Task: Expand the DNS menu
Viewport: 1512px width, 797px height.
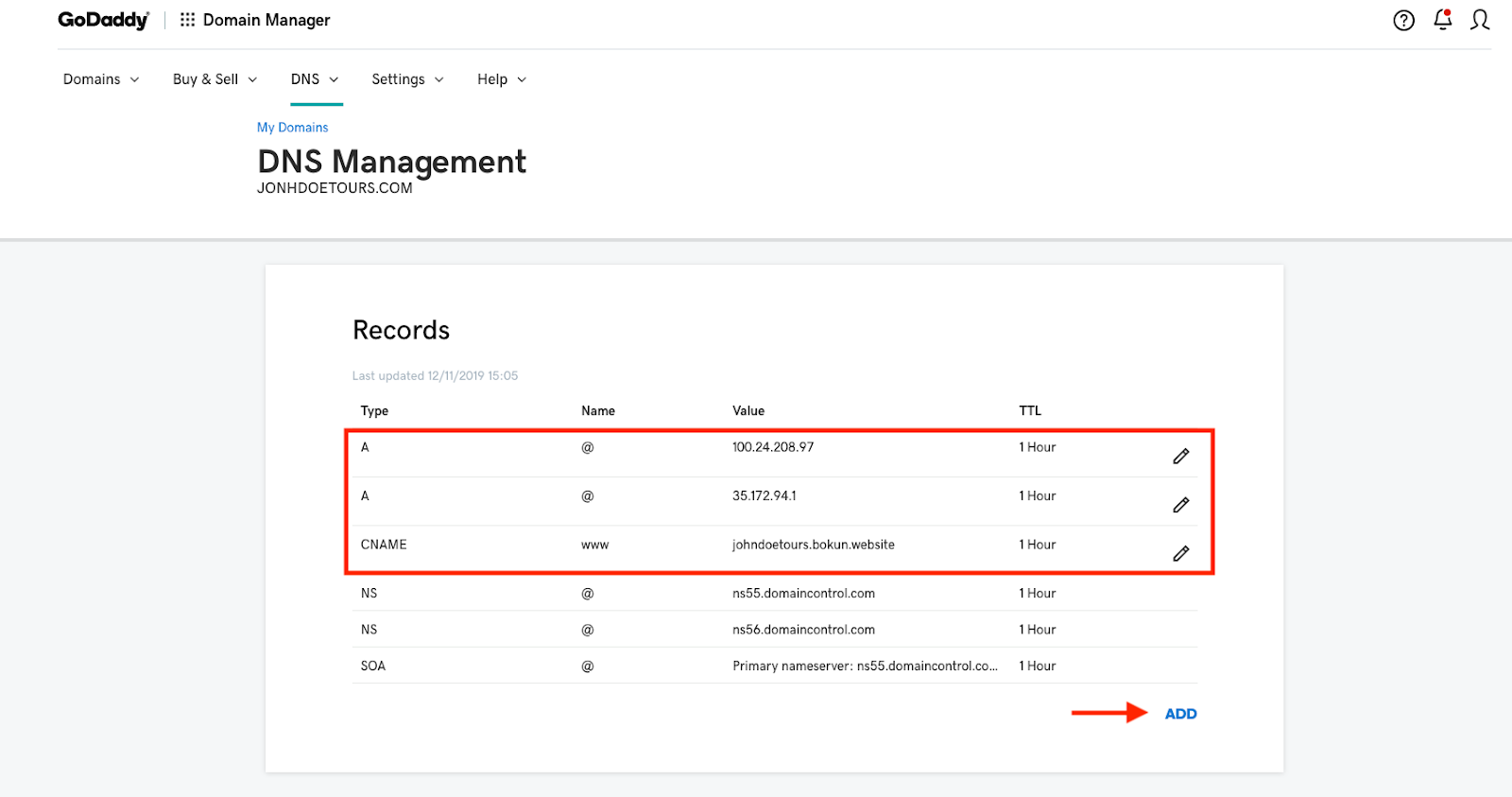Action: tap(315, 79)
